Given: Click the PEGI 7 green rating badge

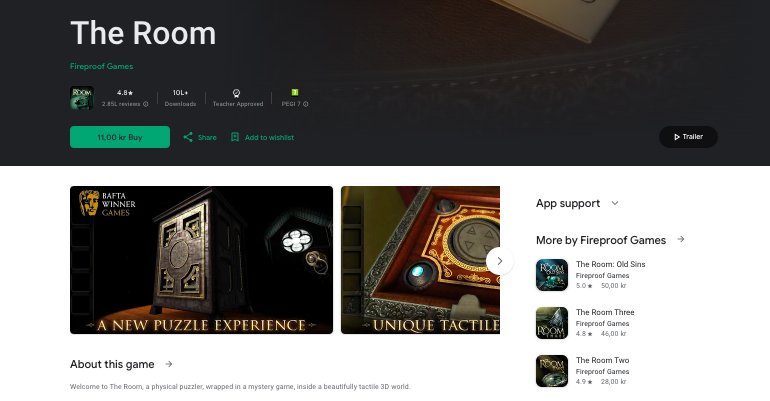Looking at the screenshot, I should [295, 92].
